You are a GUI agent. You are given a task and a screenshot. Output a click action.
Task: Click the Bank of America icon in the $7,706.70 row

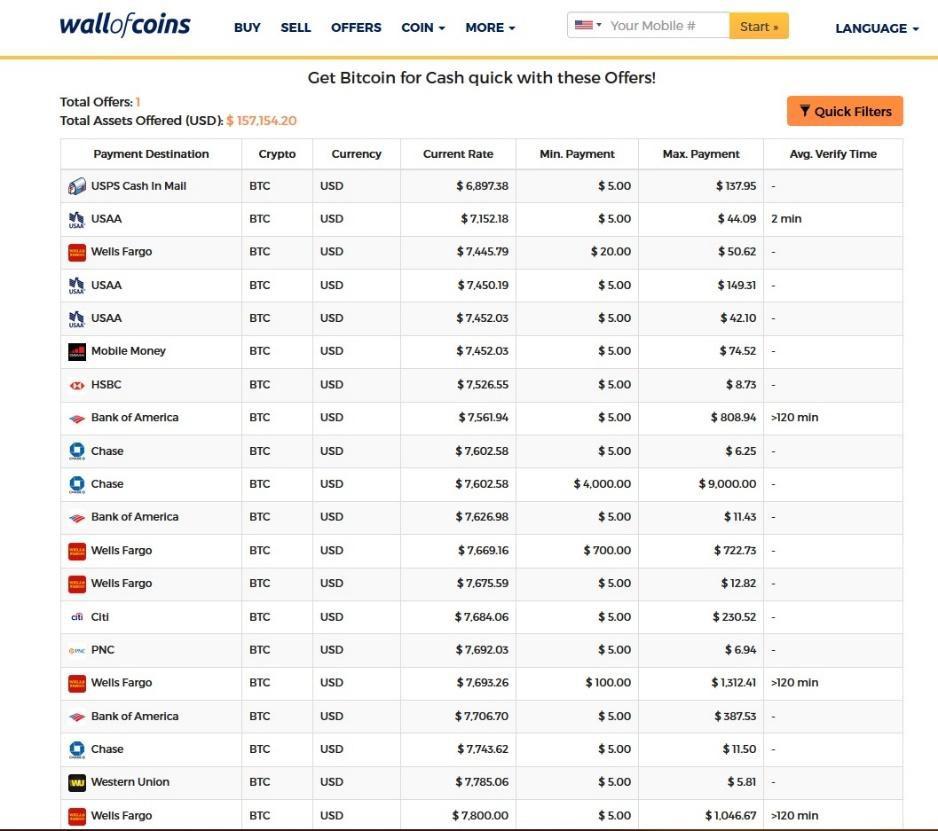click(77, 717)
